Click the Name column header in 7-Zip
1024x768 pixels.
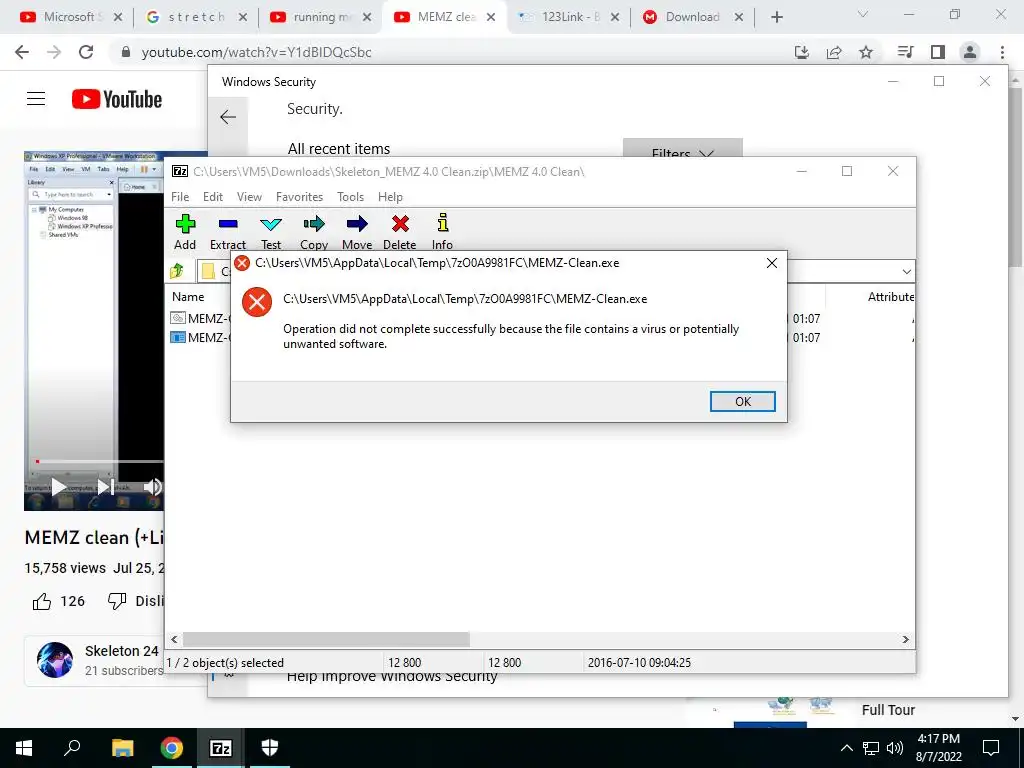point(188,296)
